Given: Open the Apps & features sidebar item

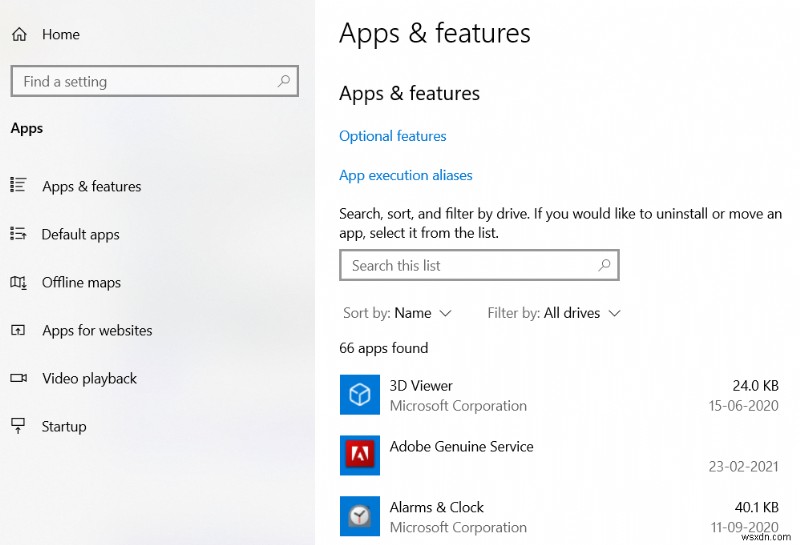Looking at the screenshot, I should 91,186.
